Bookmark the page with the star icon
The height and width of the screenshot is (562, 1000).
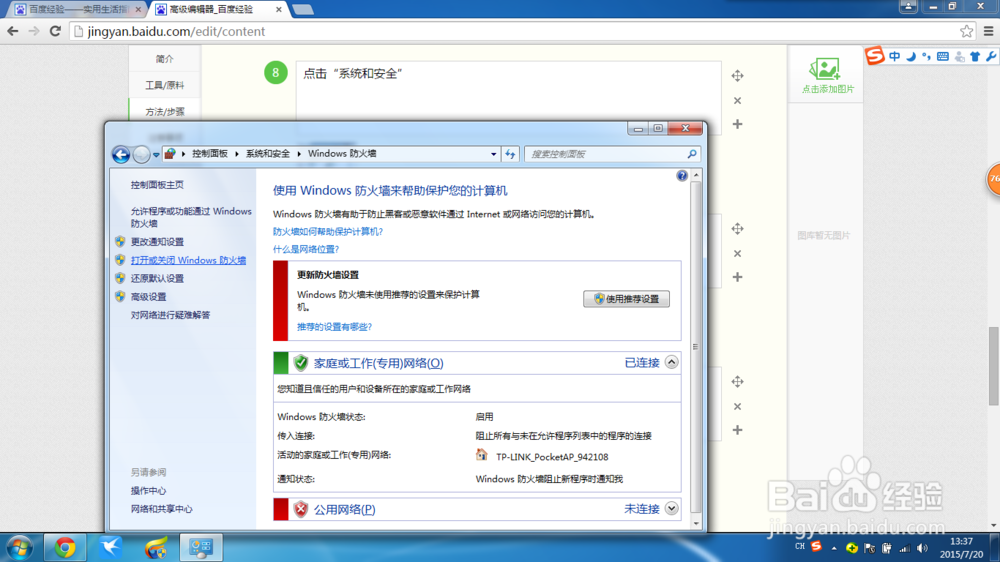(x=966, y=31)
